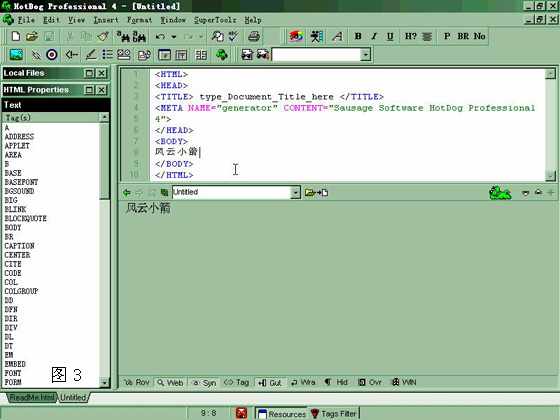
Task: Open the empty toolbar combo box dropdown
Action: [365, 55]
